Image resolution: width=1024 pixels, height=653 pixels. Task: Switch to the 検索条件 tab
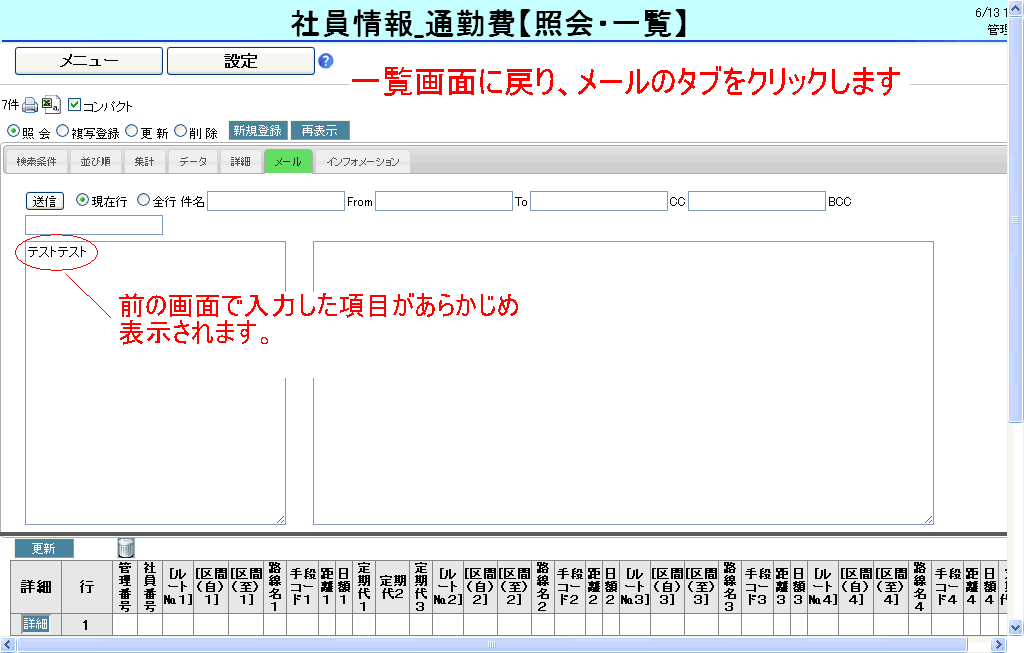pyautogui.click(x=37, y=162)
